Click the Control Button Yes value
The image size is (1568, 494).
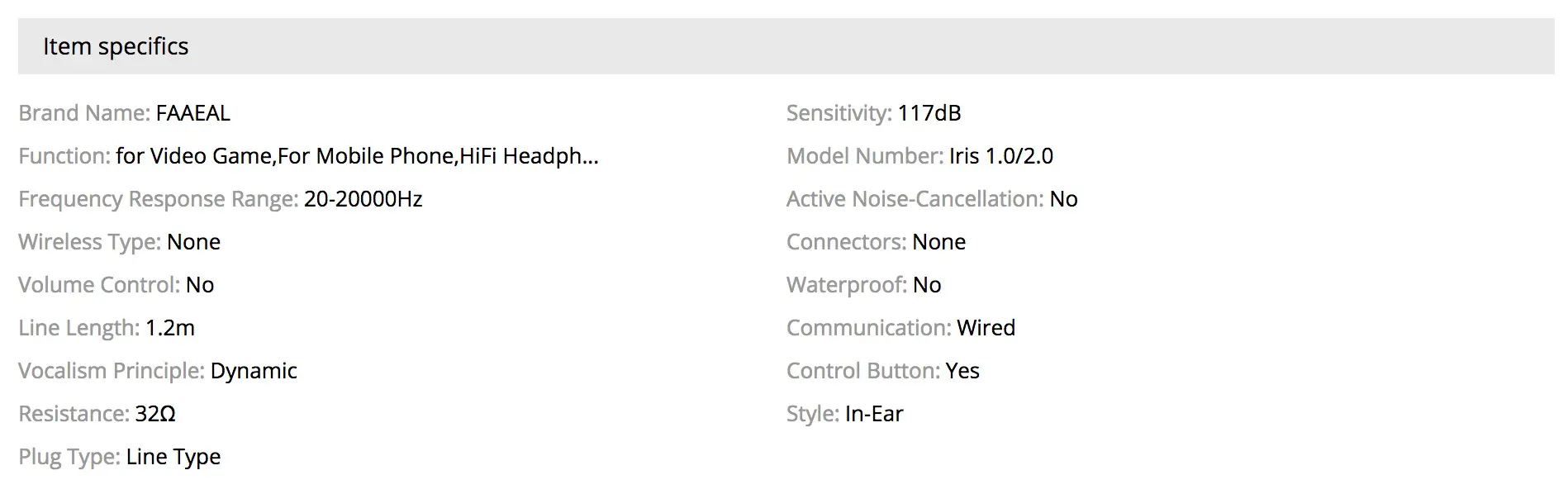coord(962,371)
